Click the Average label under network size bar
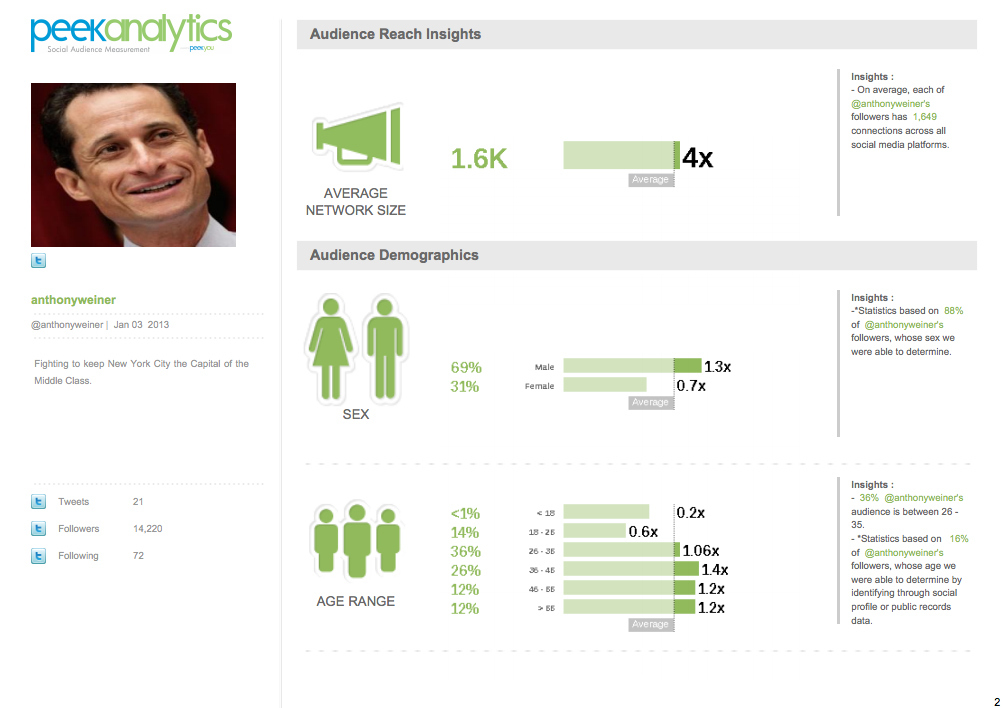The height and width of the screenshot is (708, 1003). click(x=651, y=180)
